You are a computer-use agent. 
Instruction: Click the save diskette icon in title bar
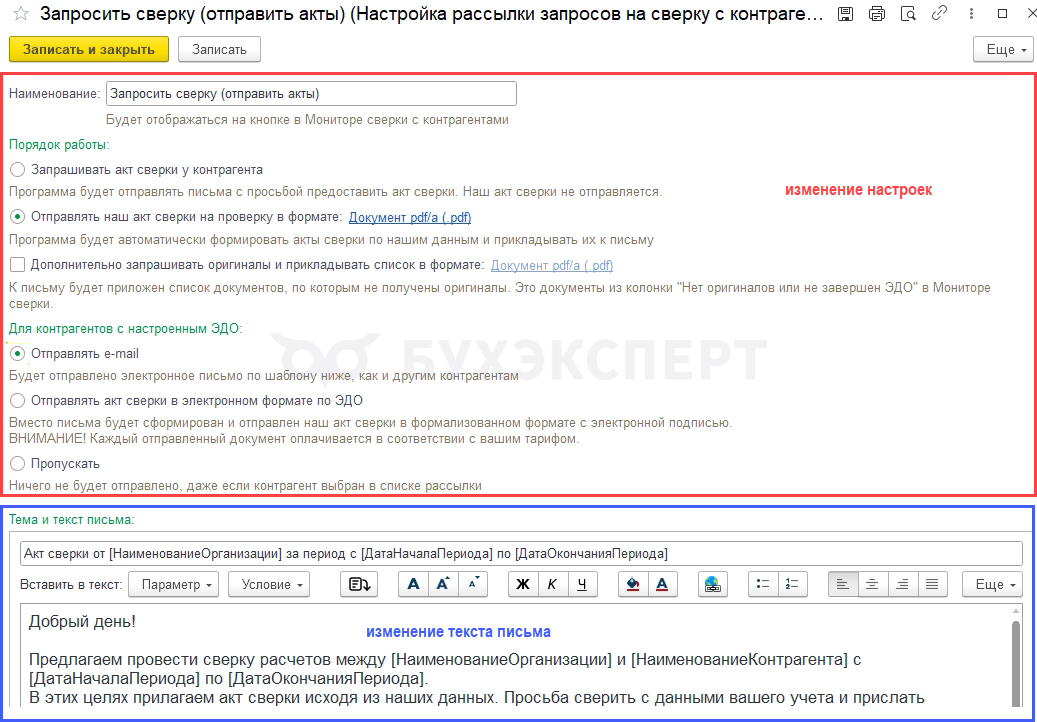[845, 13]
